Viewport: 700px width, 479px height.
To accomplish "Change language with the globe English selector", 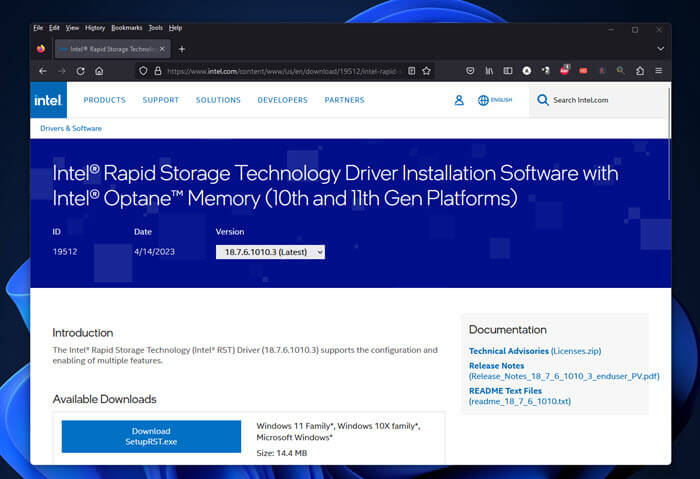I will click(x=495, y=100).
